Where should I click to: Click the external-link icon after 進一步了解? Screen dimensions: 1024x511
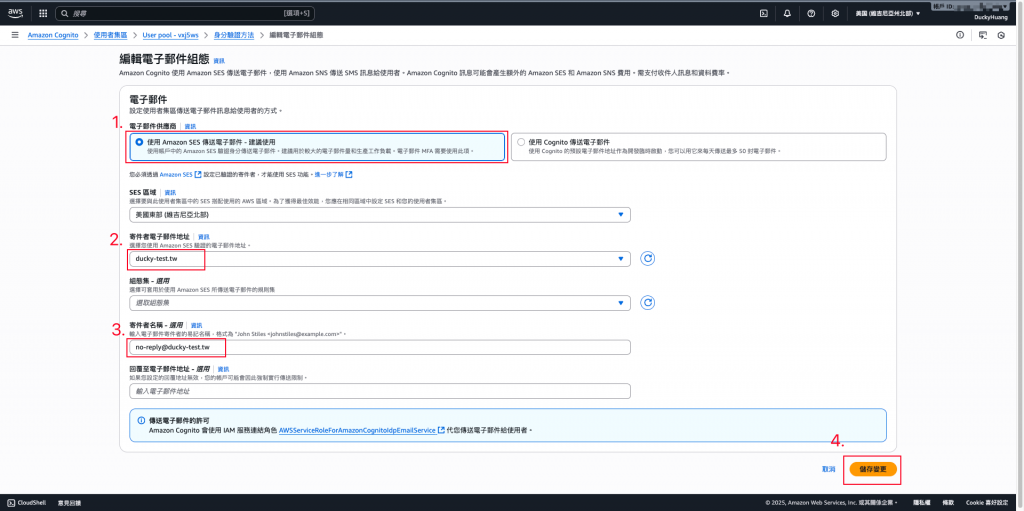pos(349,174)
